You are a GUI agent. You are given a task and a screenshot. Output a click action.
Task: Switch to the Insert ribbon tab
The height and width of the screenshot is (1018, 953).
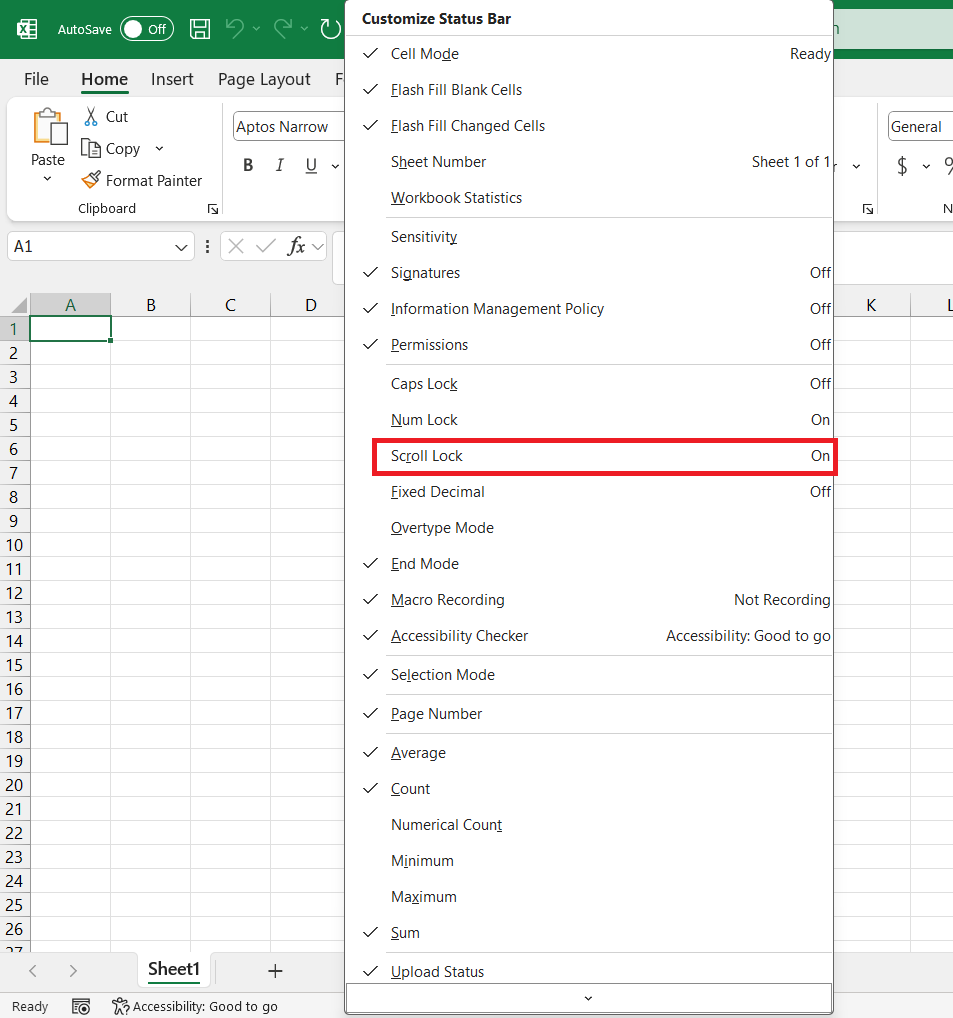[x=171, y=79]
